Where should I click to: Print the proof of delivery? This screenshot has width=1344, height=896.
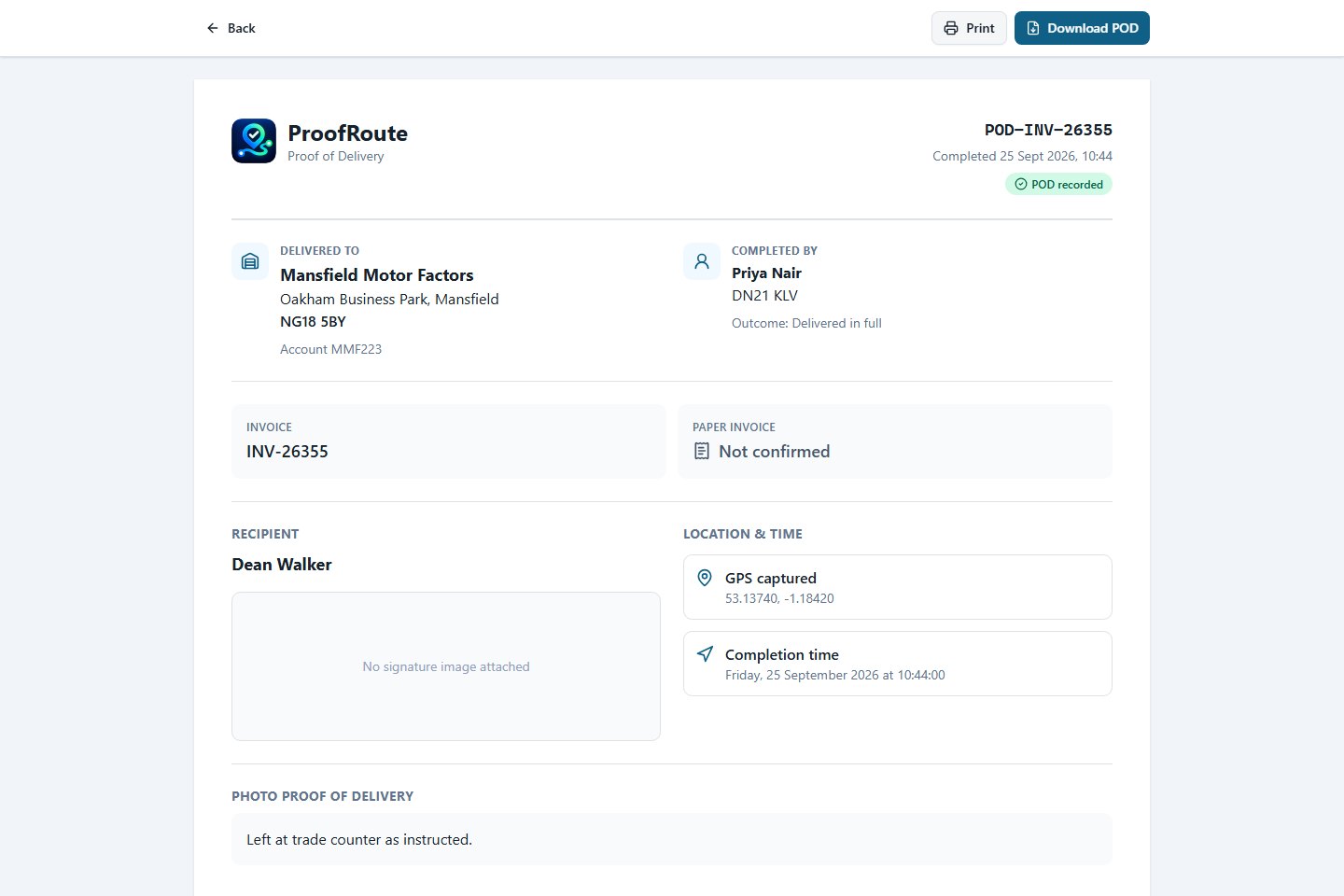(x=969, y=28)
